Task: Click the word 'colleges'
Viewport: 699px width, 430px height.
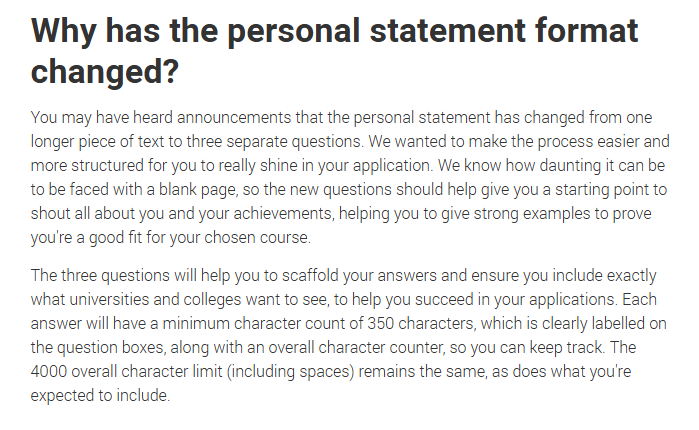Action: pyautogui.click(x=212, y=299)
